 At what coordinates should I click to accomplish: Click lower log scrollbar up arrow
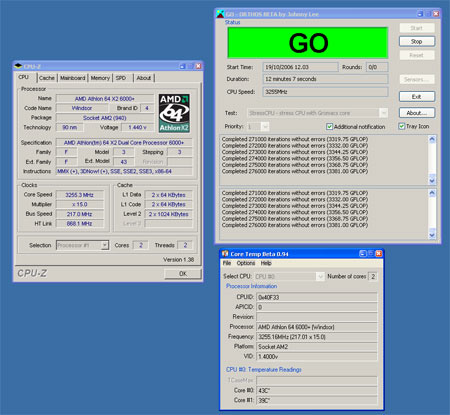pyautogui.click(x=432, y=193)
